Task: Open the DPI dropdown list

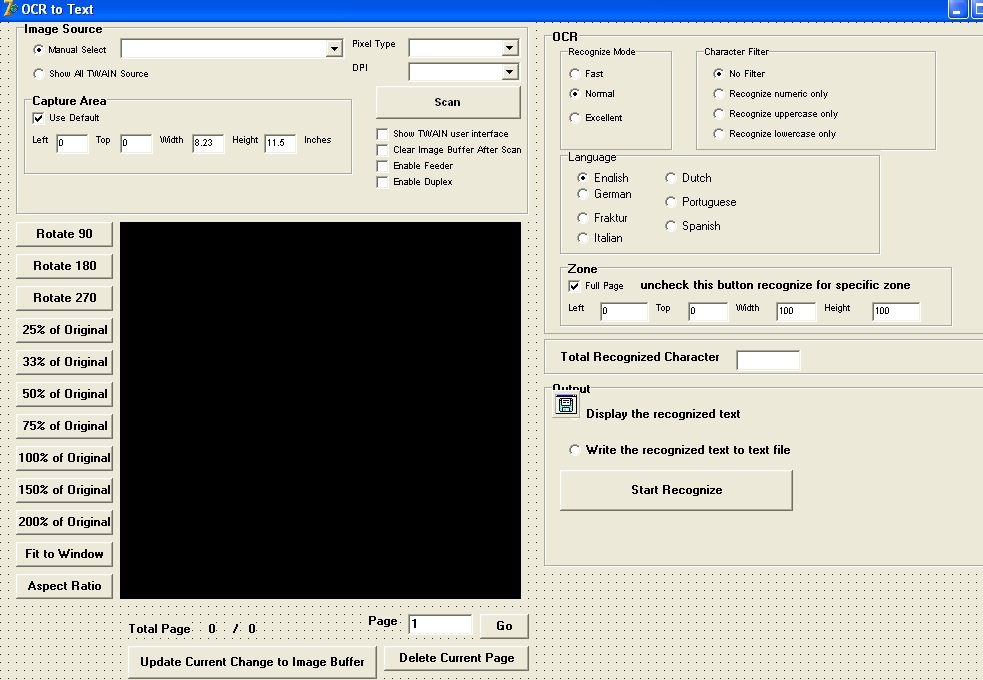Action: 509,72
